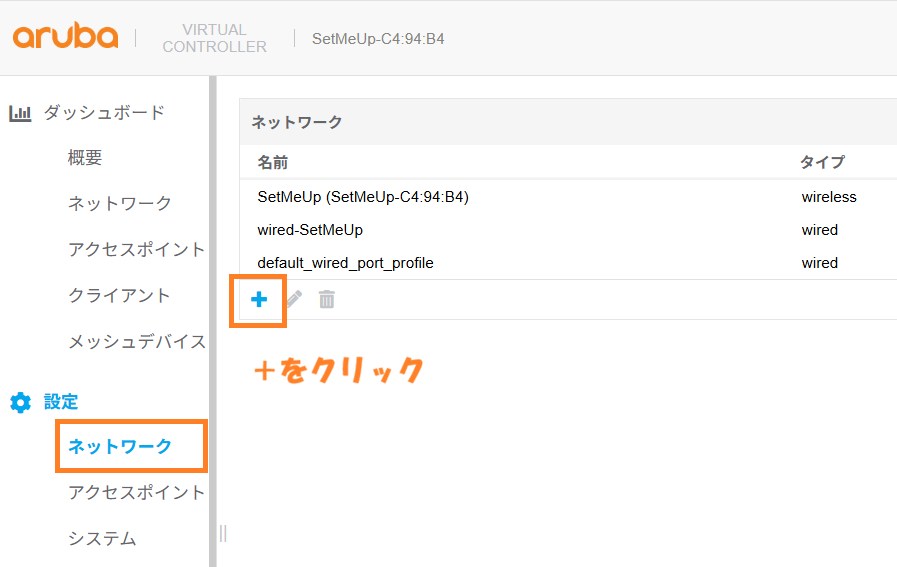The image size is (897, 567).
Task: Open クライアント in the sidebar
Action: click(119, 295)
